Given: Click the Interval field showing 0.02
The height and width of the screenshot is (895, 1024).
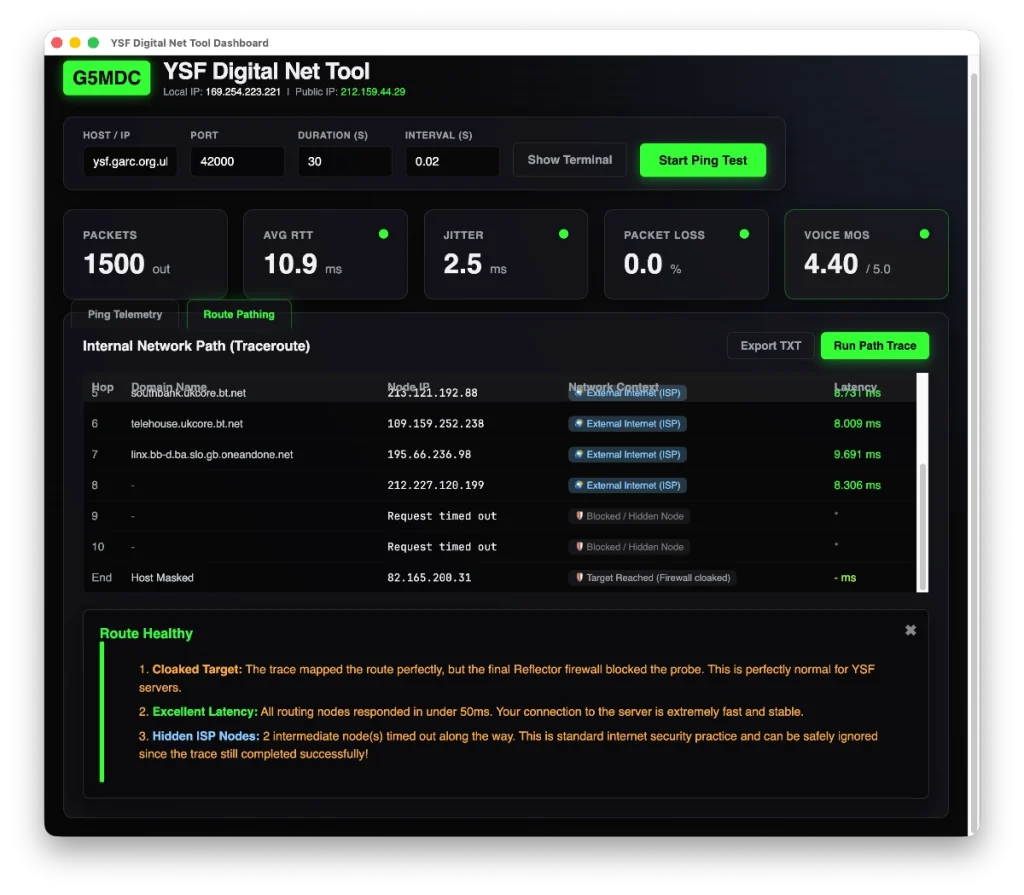Looking at the screenshot, I should click(451, 161).
